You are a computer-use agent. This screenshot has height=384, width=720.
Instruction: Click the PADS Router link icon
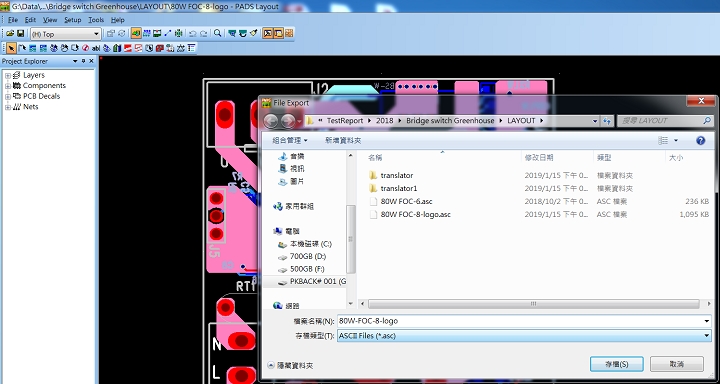point(289,34)
